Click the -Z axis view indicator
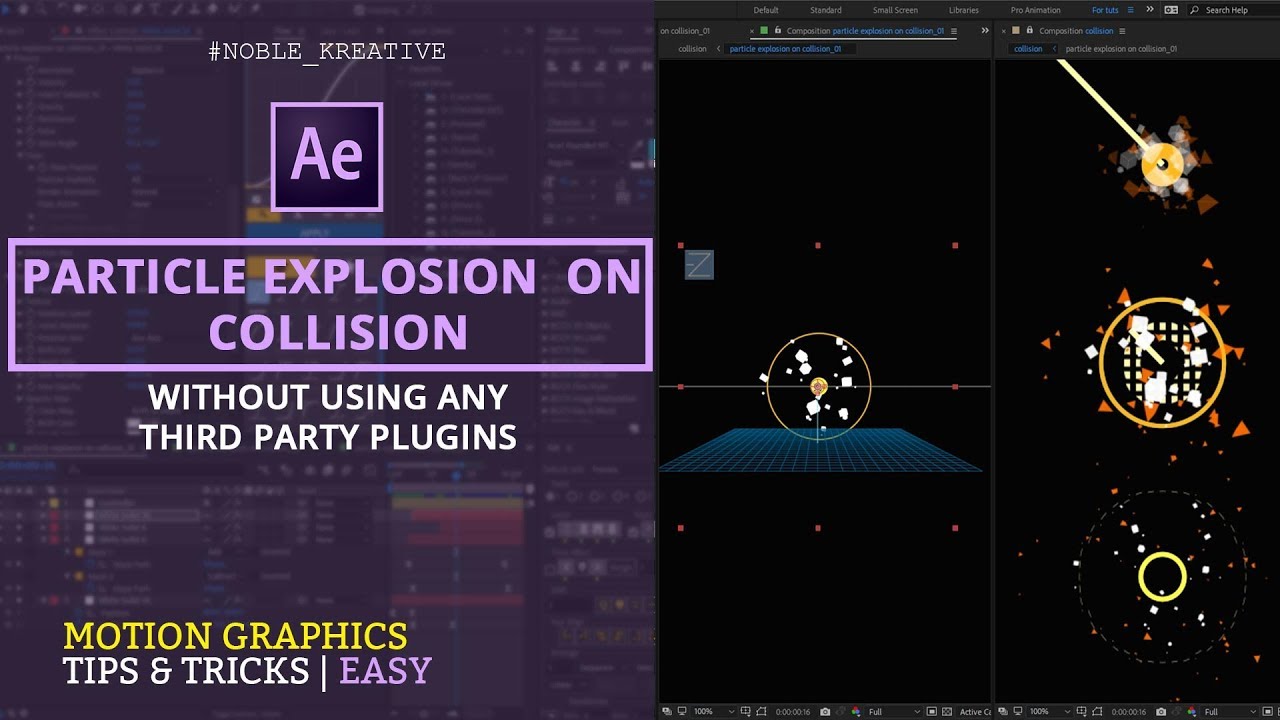 [x=699, y=265]
